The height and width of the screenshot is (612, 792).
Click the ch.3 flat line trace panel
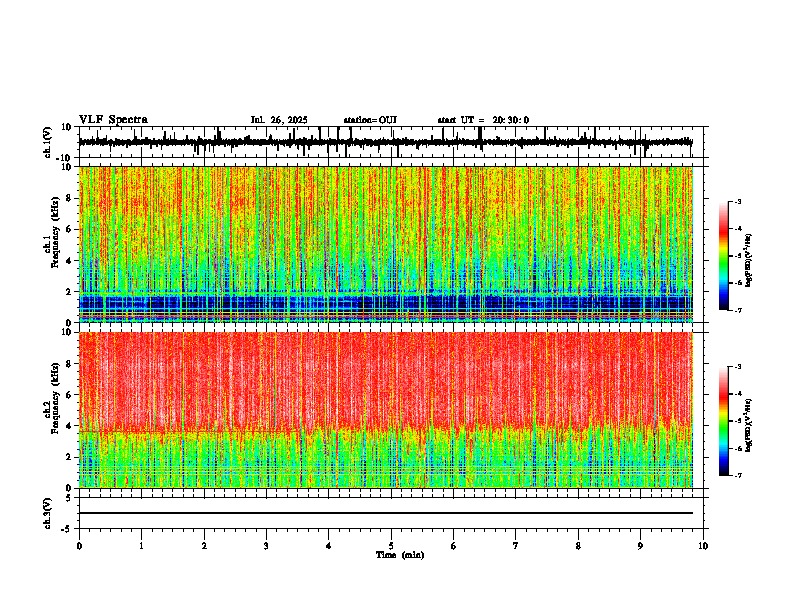(391, 513)
